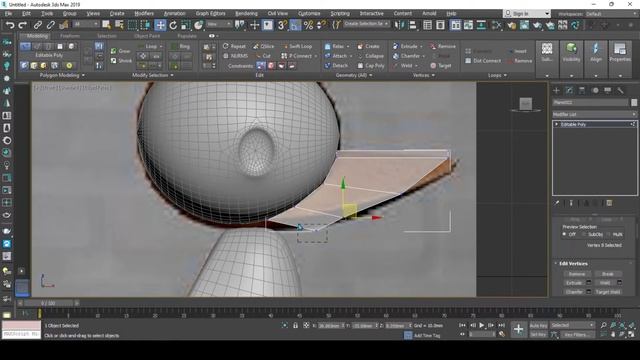
Task: Switch to the Object Paint ribbon tab
Action: [x=147, y=36]
